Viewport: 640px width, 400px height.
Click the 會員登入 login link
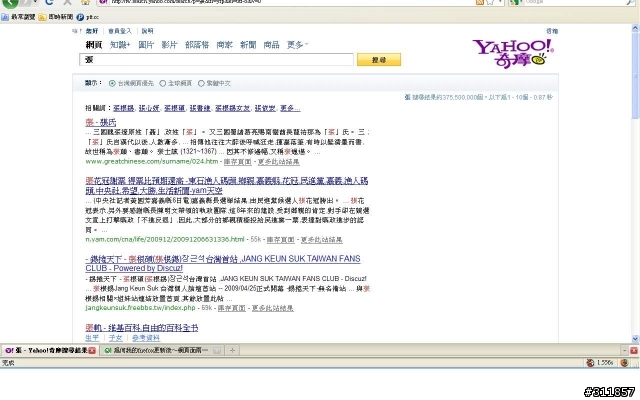pyautogui.click(x=120, y=31)
